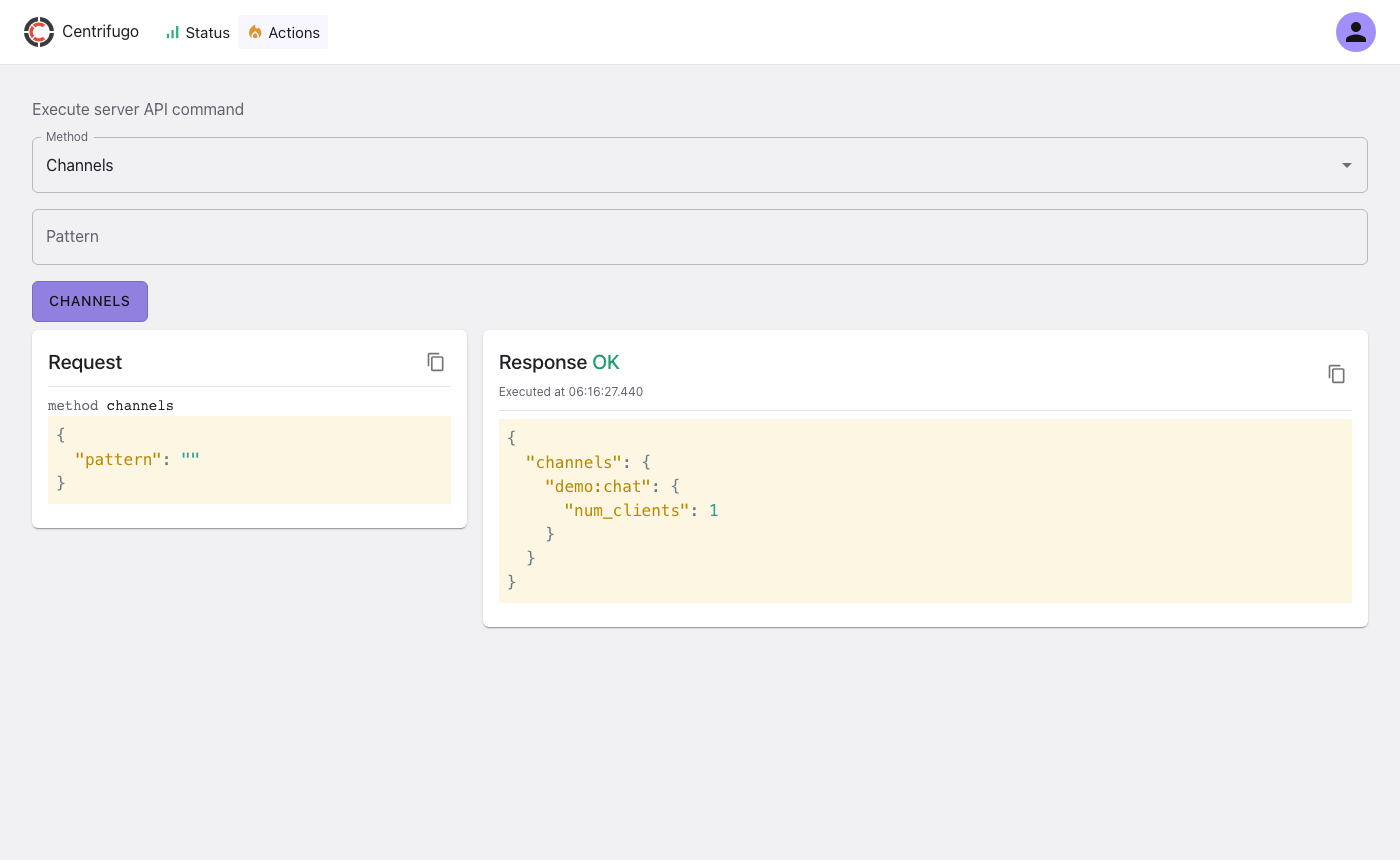Switch to the Actions tab
Image resolution: width=1400 pixels, height=860 pixels.
(283, 32)
